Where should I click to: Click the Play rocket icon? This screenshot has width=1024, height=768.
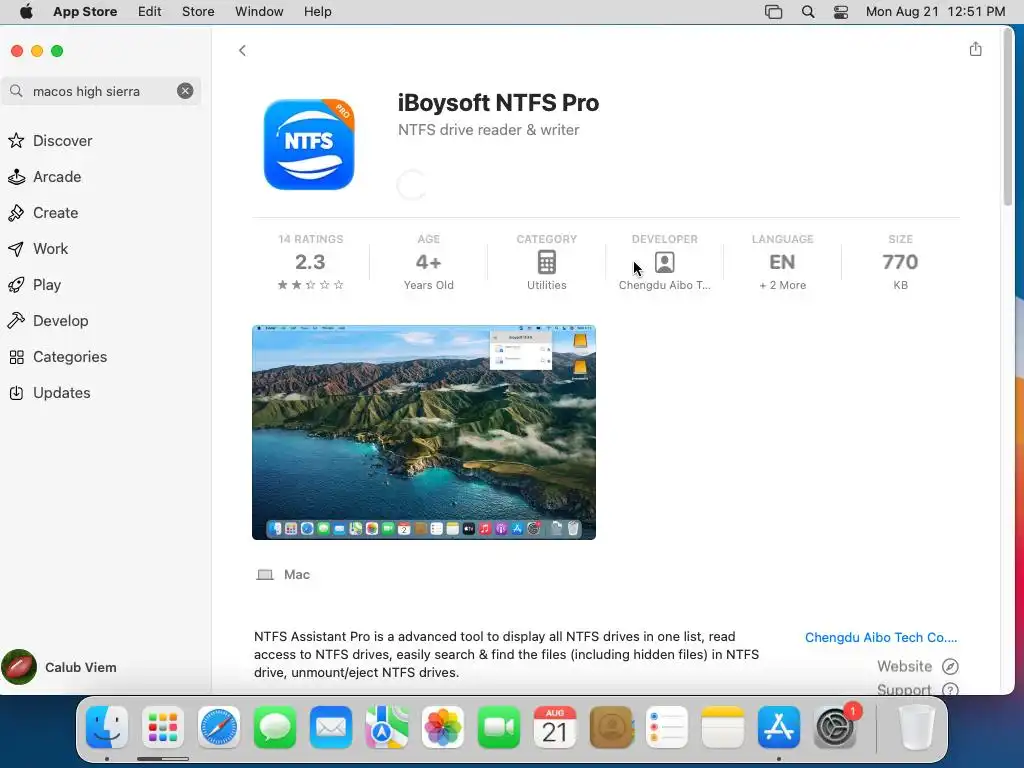[16, 285]
